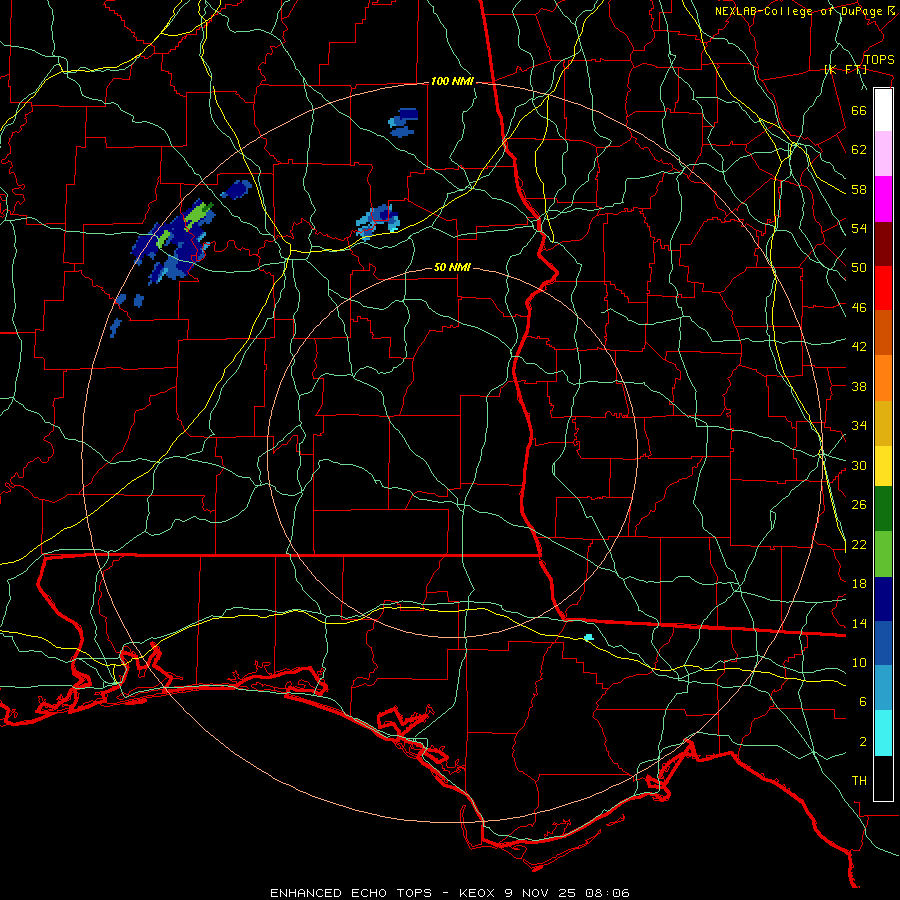900x900 pixels.
Task: Click the "22" legend value
Action: pos(859,545)
